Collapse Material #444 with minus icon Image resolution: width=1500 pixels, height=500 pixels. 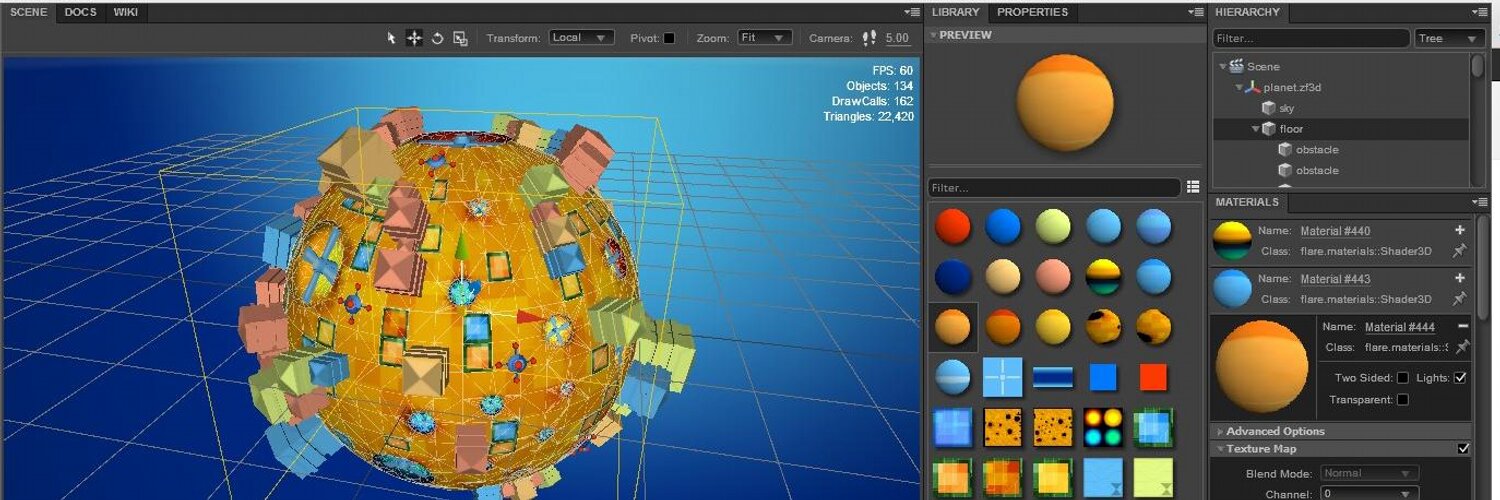pos(1462,326)
